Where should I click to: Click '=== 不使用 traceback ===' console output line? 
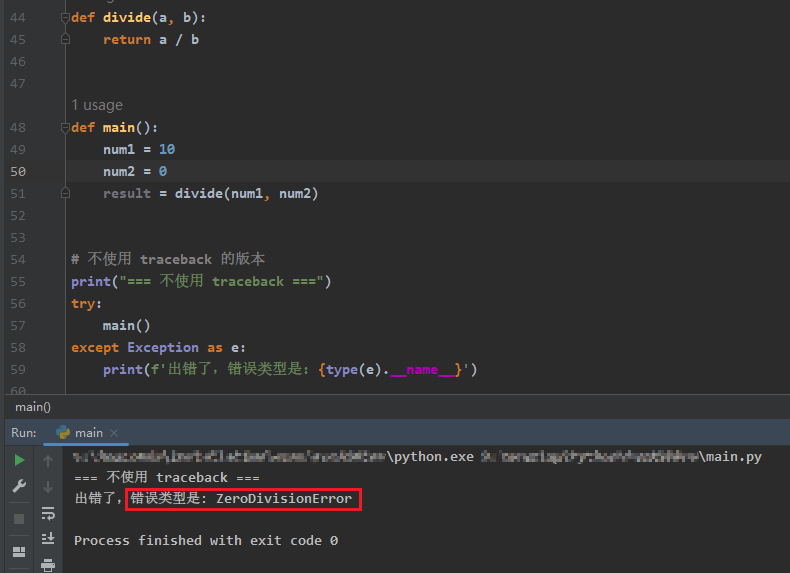point(167,477)
